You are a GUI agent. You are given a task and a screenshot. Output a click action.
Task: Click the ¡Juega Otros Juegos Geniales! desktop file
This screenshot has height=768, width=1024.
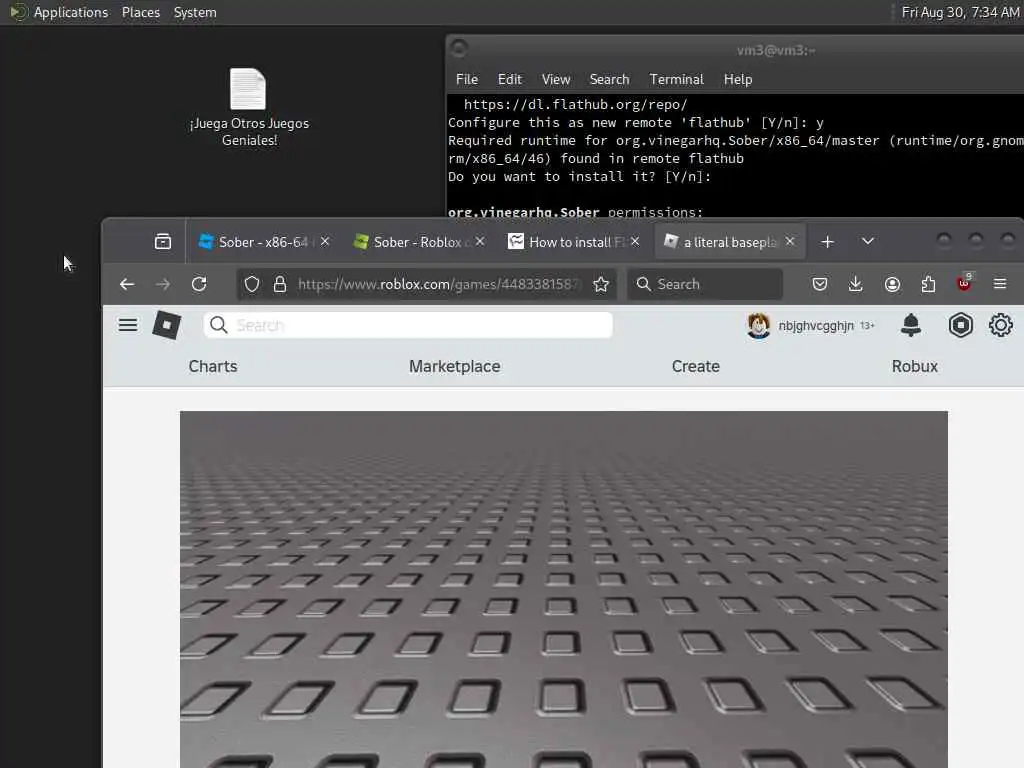click(249, 108)
